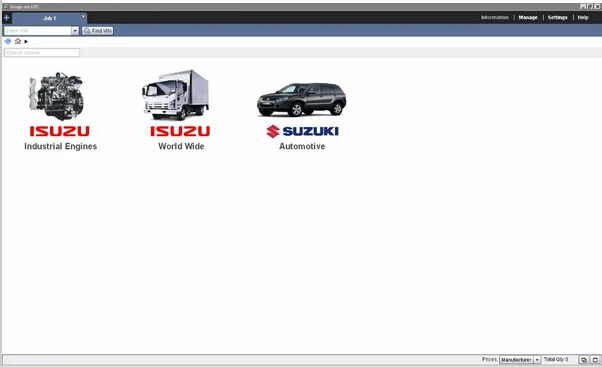The image size is (602, 367).
Task: Open the Help menu
Action: point(583,18)
